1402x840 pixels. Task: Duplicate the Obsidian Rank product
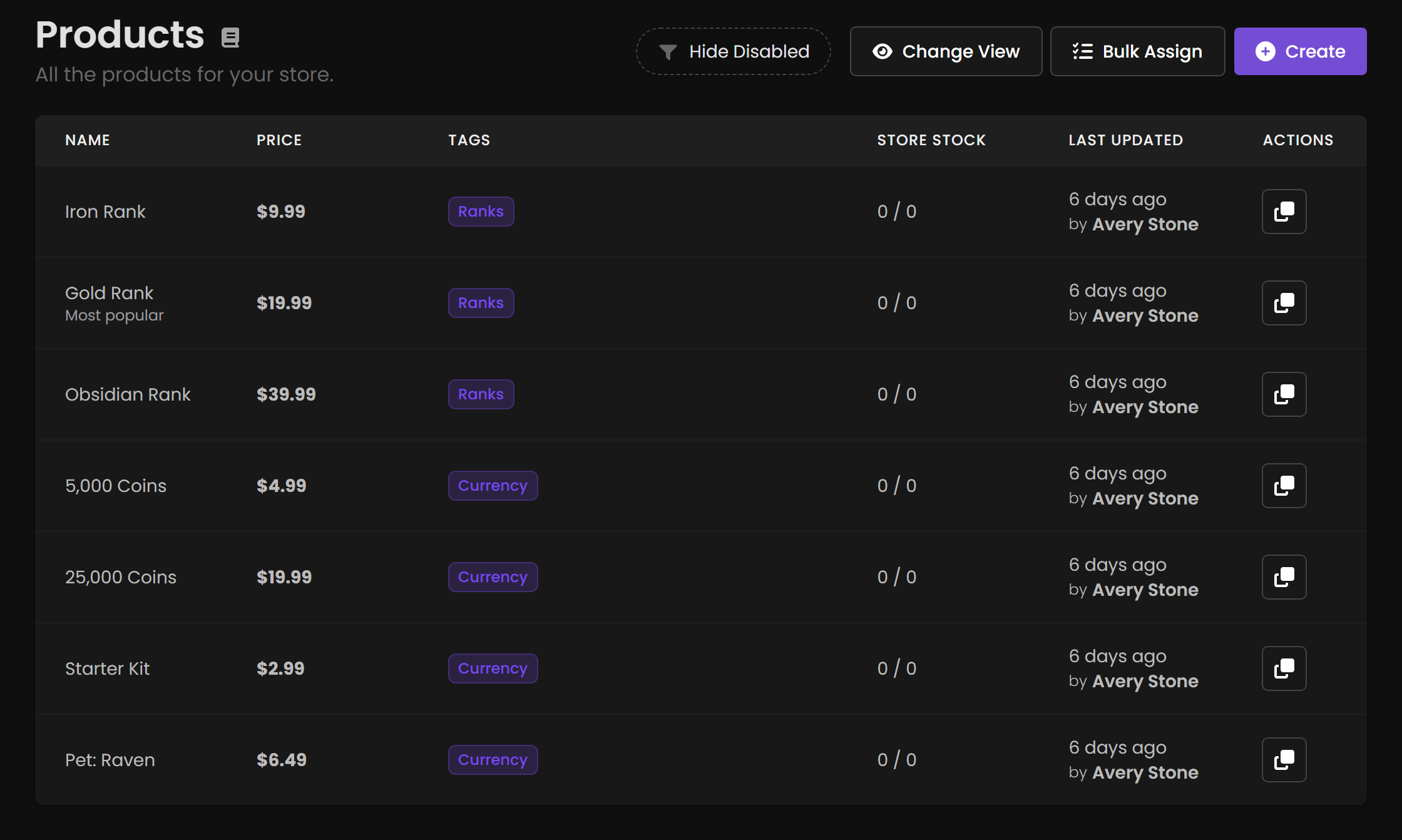1284,394
